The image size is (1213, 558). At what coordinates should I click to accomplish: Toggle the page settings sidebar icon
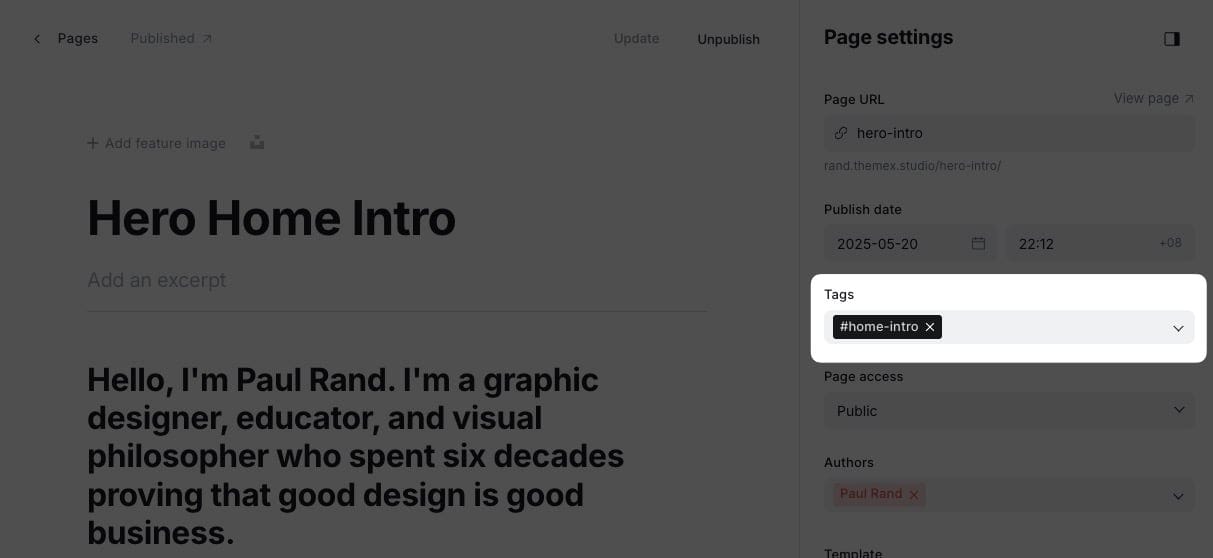[1172, 39]
